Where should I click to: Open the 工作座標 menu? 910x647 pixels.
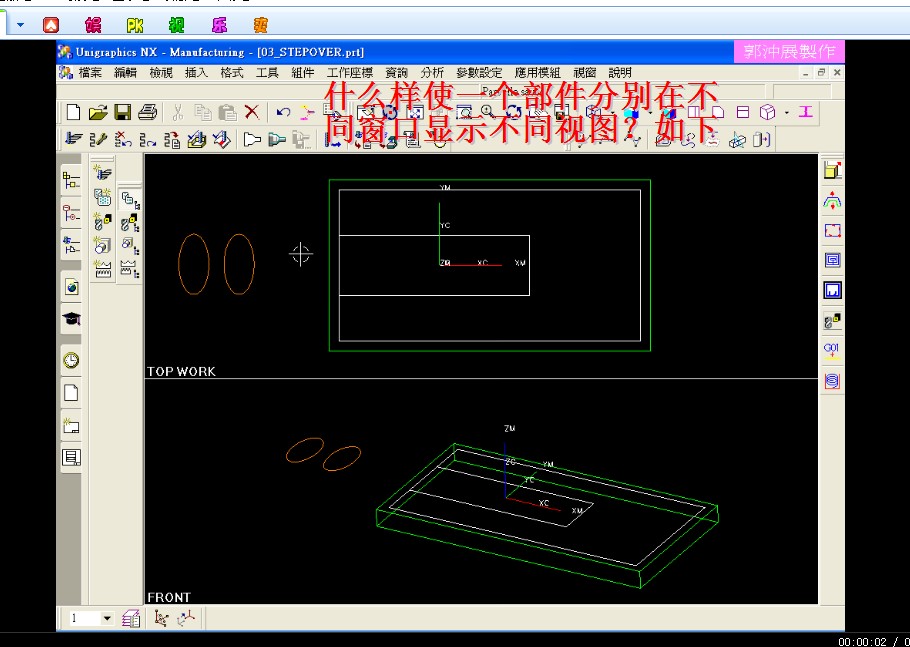[349, 73]
